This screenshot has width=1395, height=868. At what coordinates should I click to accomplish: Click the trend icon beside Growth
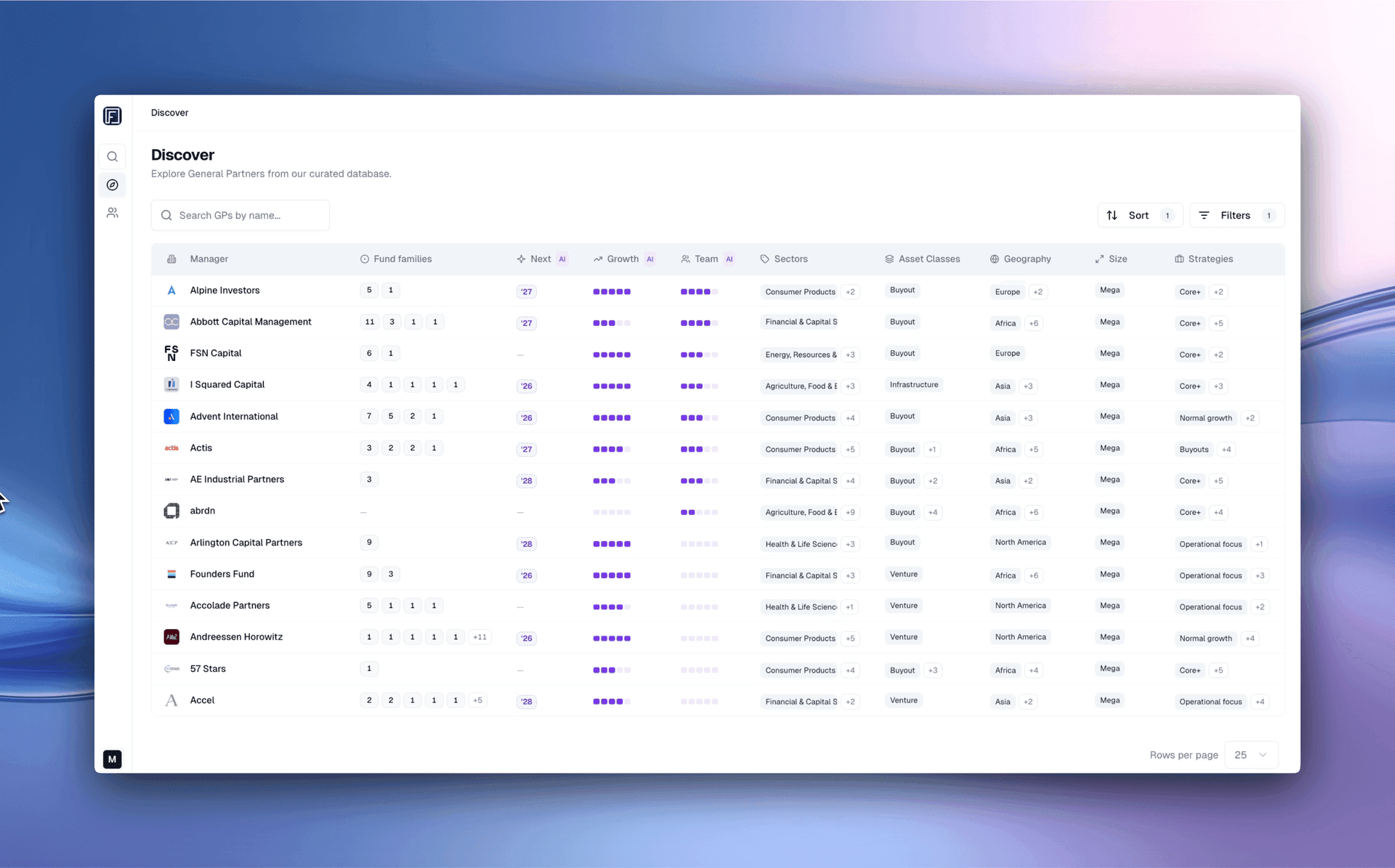pos(598,259)
